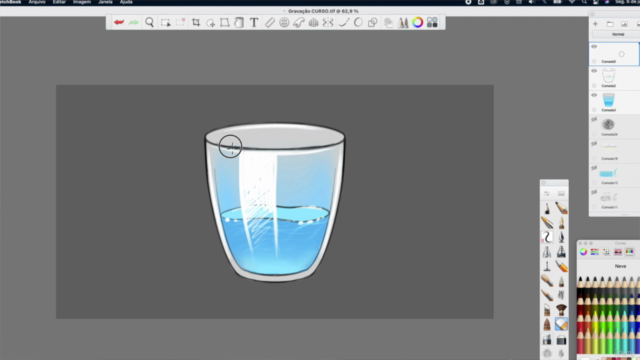Pick the lasso-plus tool beside Crop
Image resolution: width=640 pixels, height=360 pixels.
[x=210, y=23]
